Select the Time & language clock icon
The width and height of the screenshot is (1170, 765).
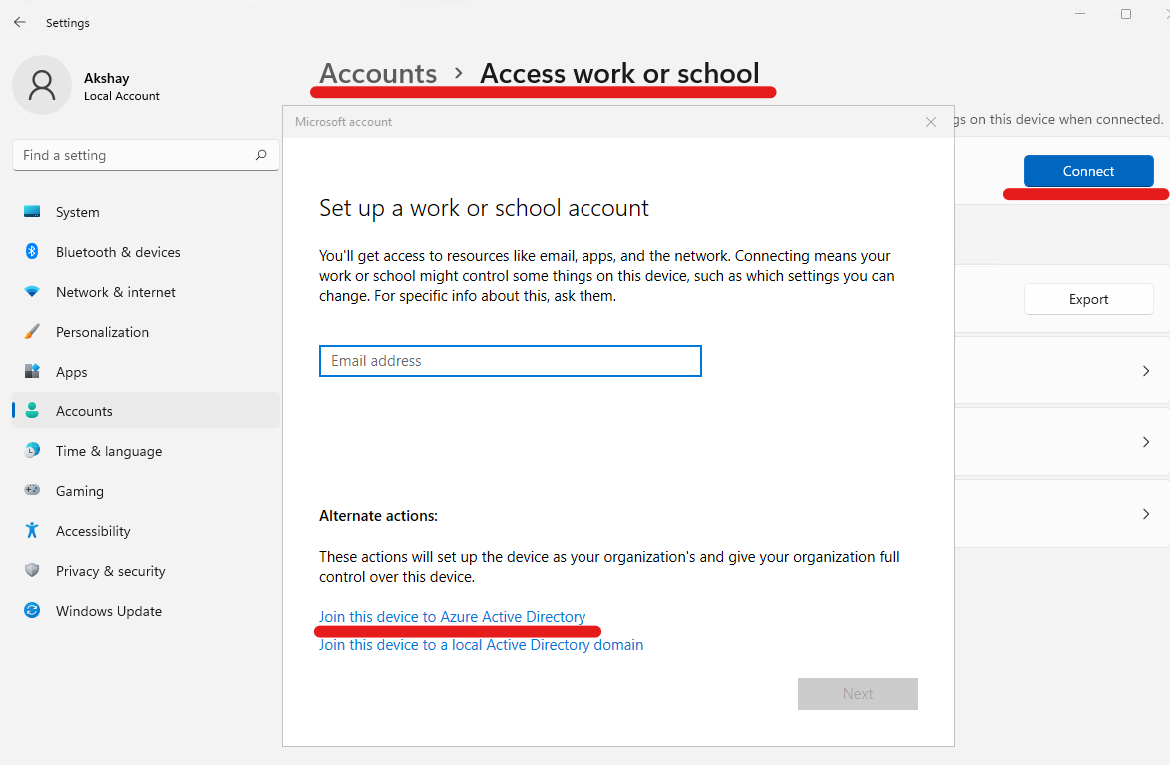(31, 451)
